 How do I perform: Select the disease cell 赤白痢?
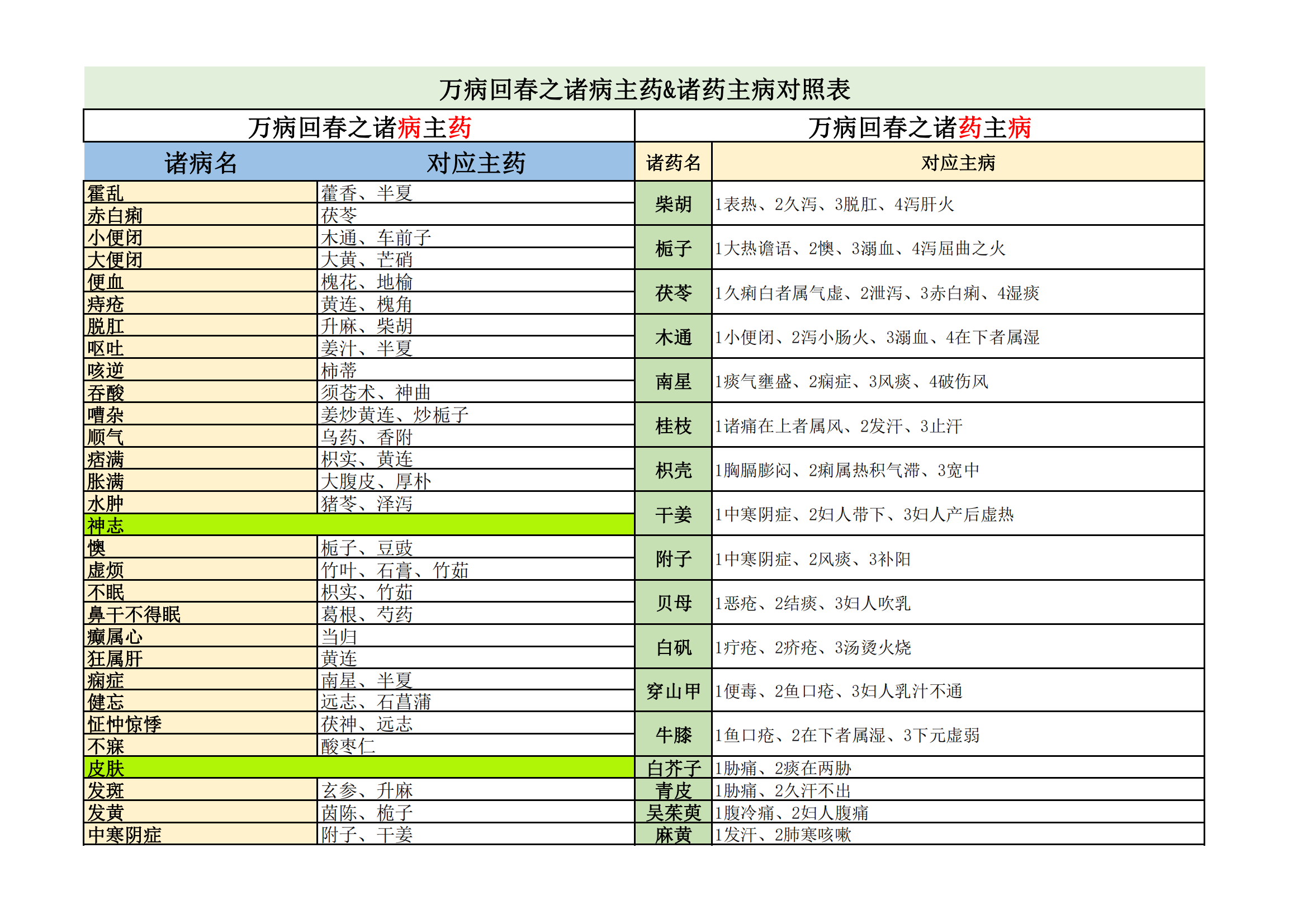point(200,215)
